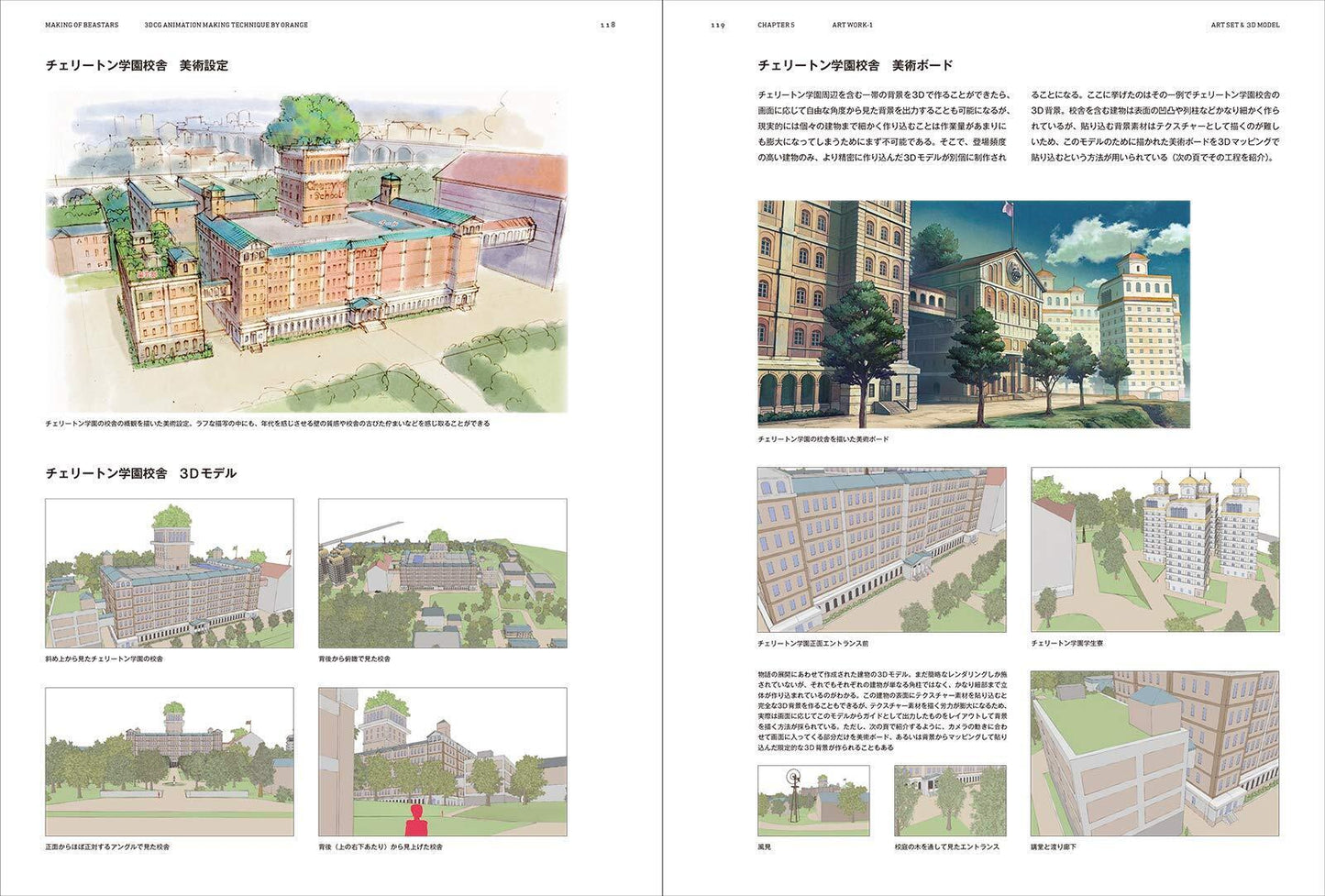Viewport: 1325px width, 896px height.
Task: Open the auditorium and corridor 3D image
Action: (1155, 754)
